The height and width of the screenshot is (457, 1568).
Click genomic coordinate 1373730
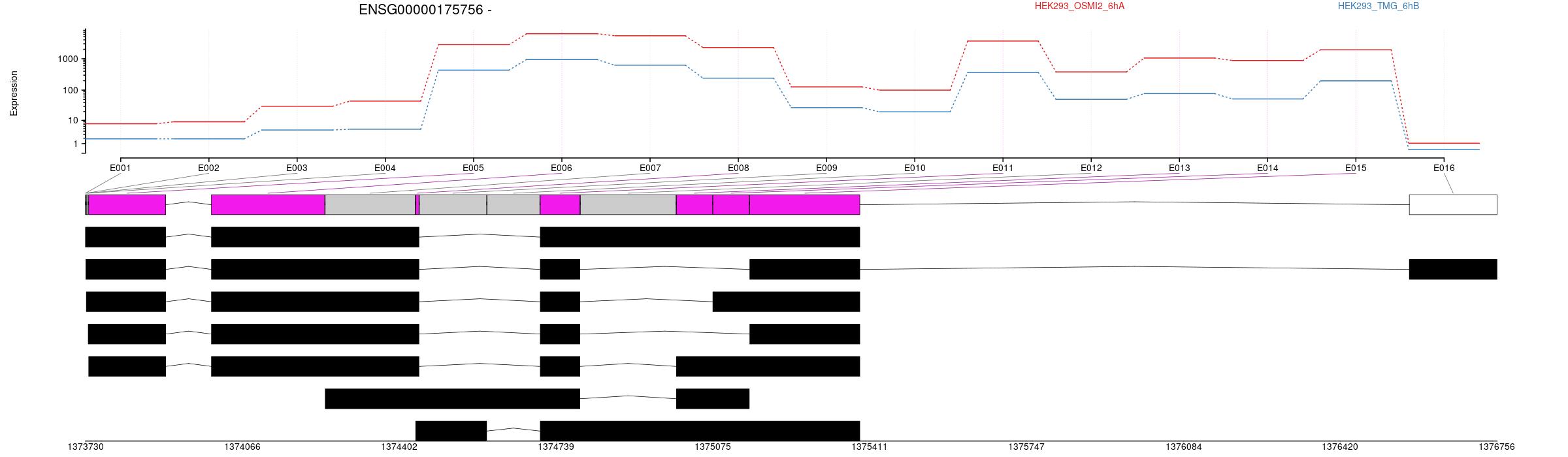pos(86,447)
